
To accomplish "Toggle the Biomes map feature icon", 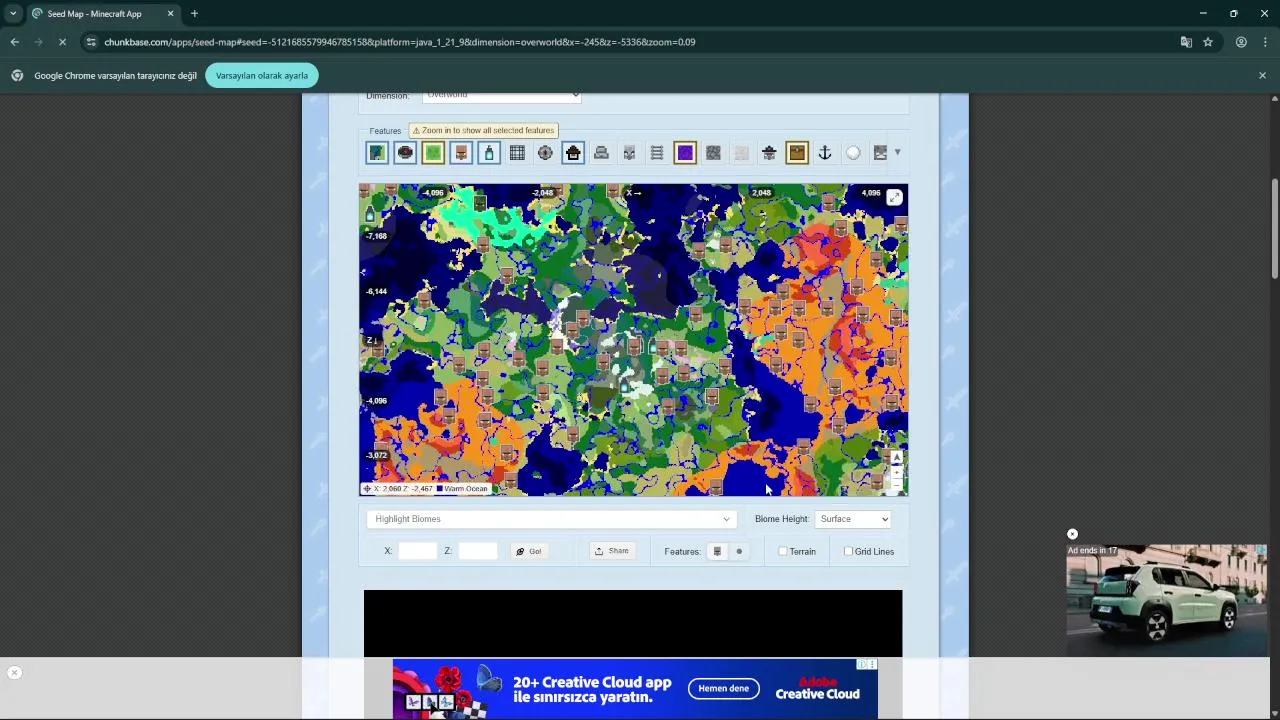I will point(377,153).
